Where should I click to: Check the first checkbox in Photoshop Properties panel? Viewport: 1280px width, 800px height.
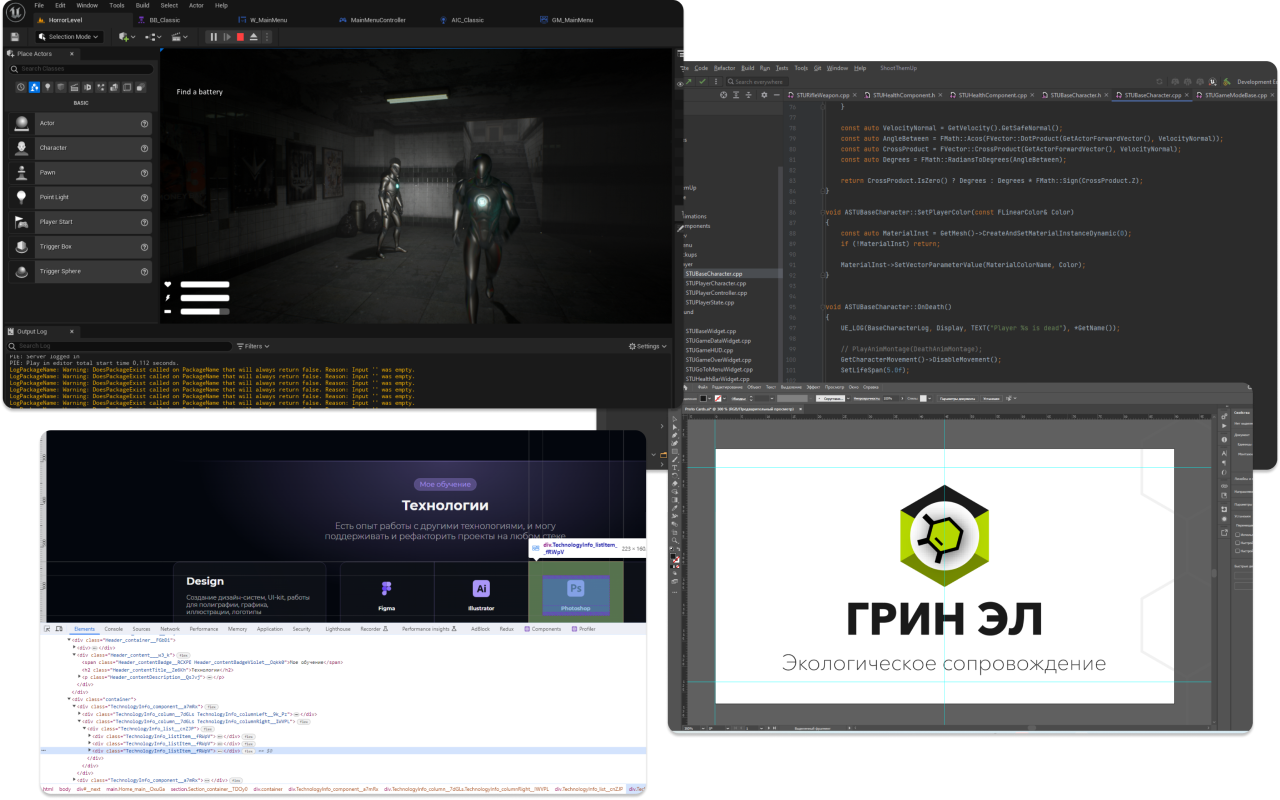pos(1237,535)
